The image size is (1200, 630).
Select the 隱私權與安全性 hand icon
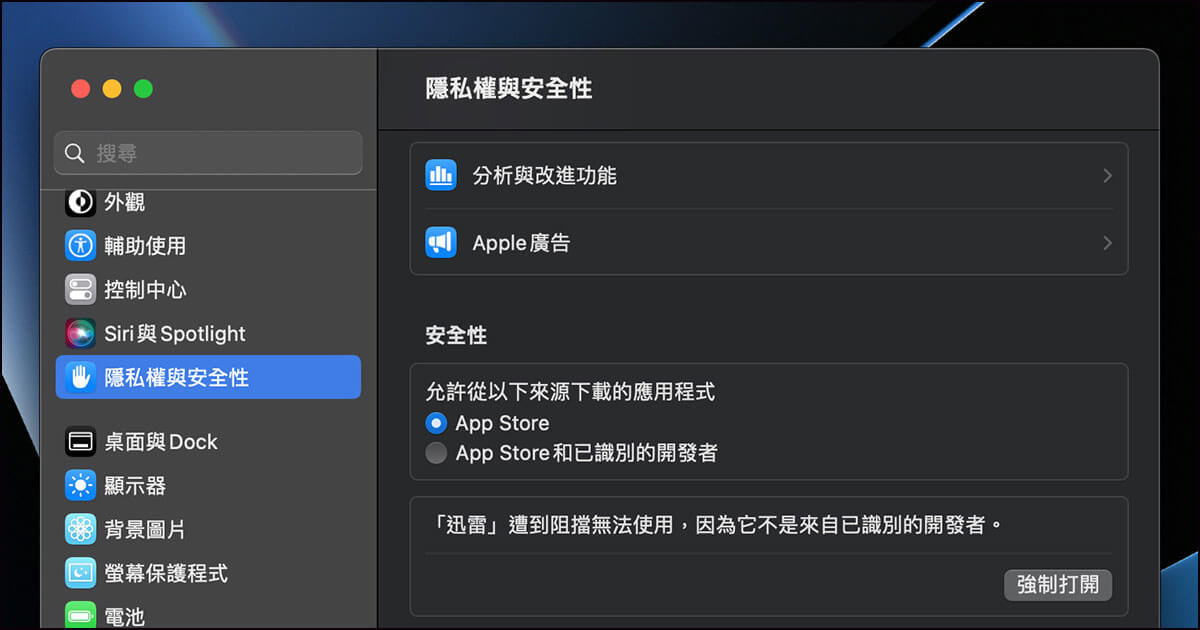80,377
